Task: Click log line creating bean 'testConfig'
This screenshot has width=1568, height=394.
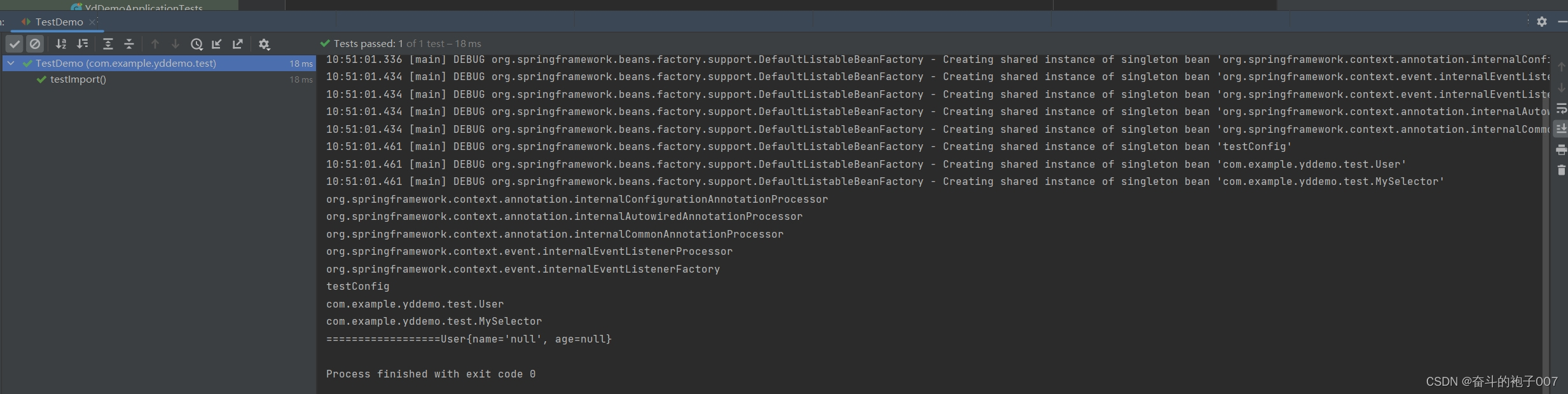Action: 809,147
